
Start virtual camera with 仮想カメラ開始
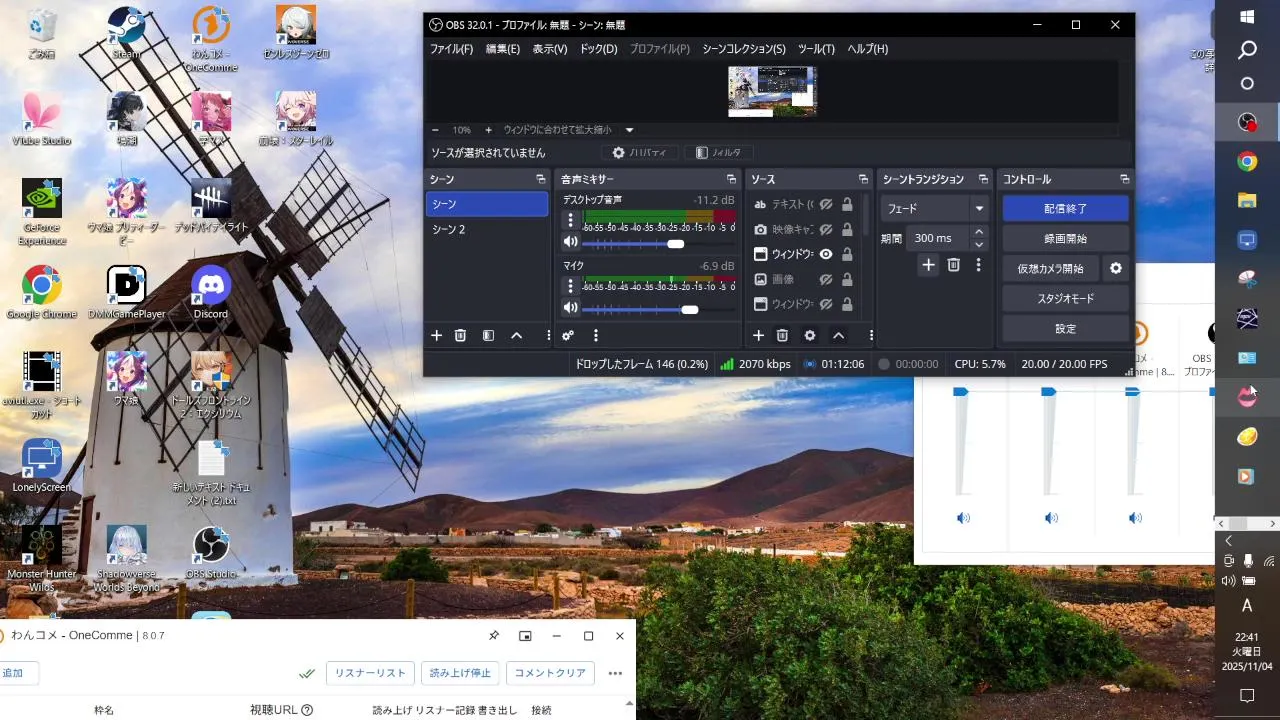coord(1050,268)
